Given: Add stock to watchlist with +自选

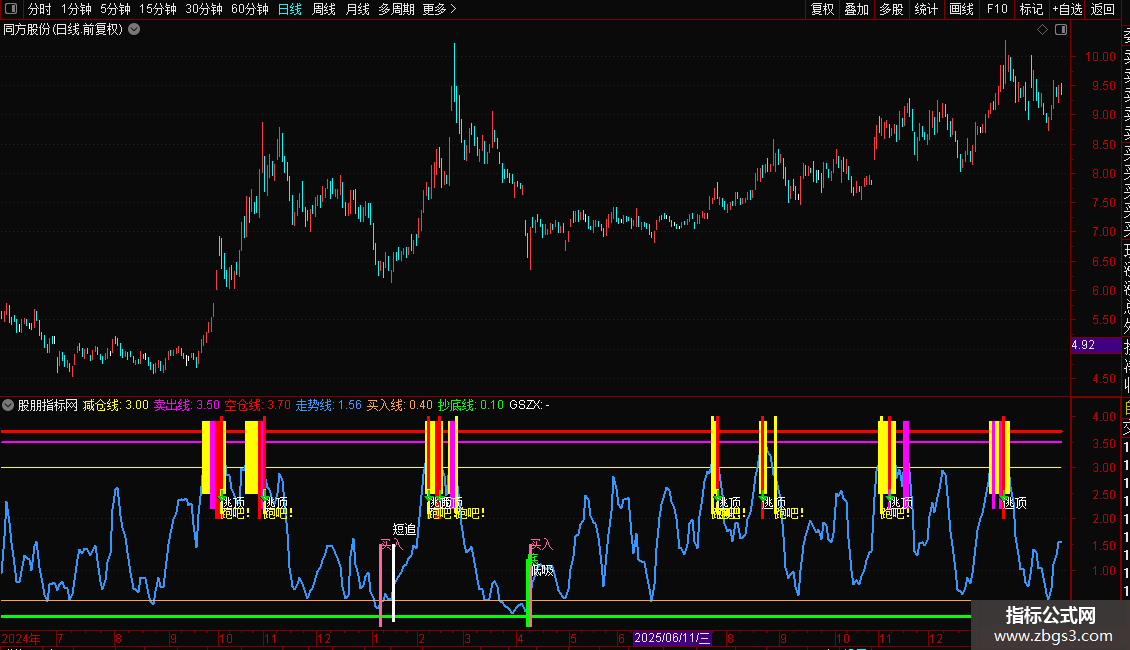Looking at the screenshot, I should [x=1066, y=9].
